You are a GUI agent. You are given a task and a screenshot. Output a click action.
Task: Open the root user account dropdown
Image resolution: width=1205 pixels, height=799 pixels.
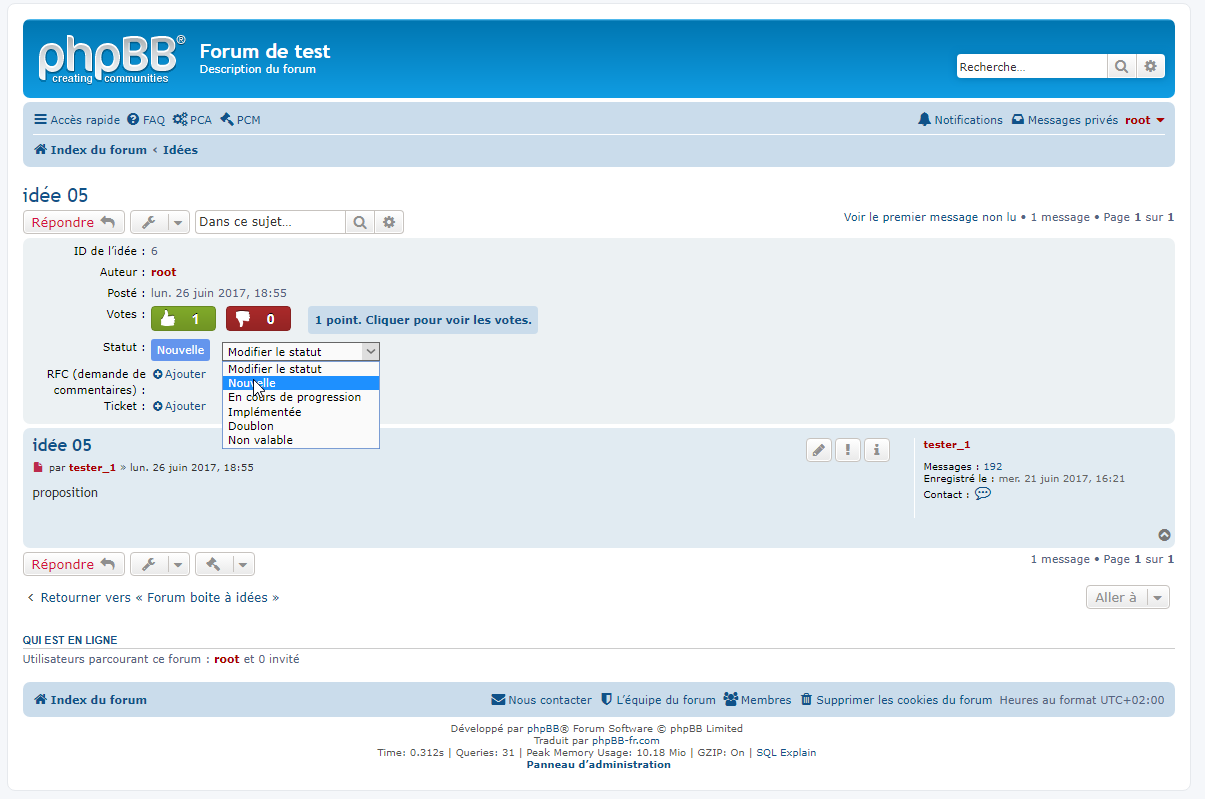click(x=1144, y=120)
